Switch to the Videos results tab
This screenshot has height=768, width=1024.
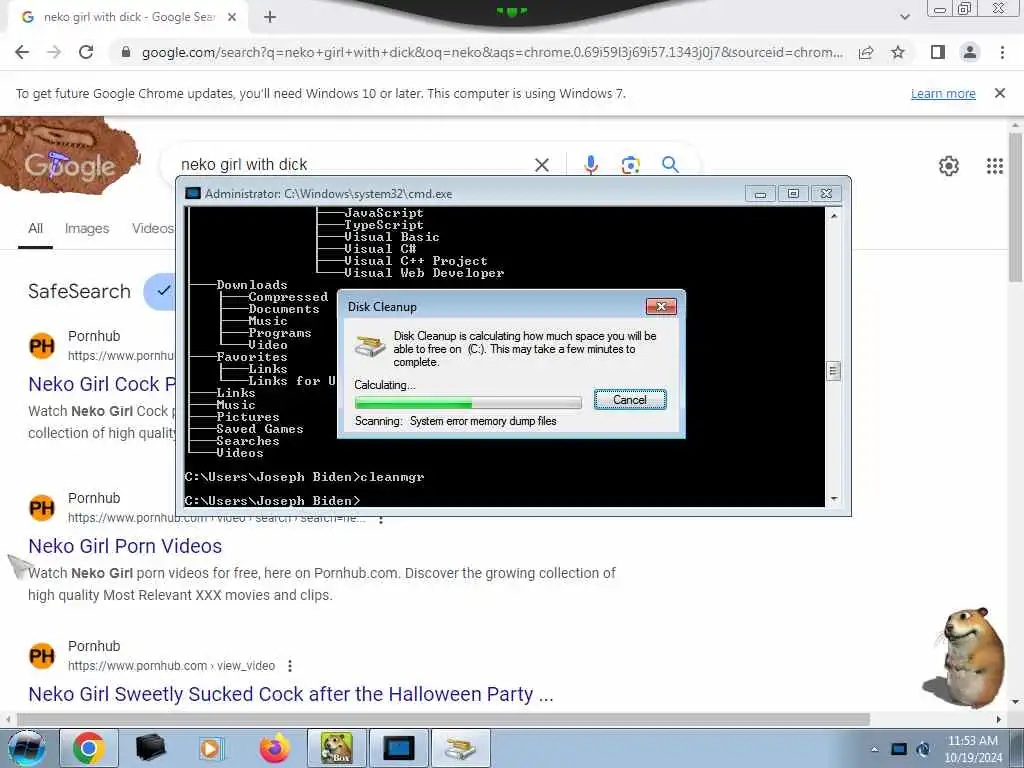tap(153, 229)
